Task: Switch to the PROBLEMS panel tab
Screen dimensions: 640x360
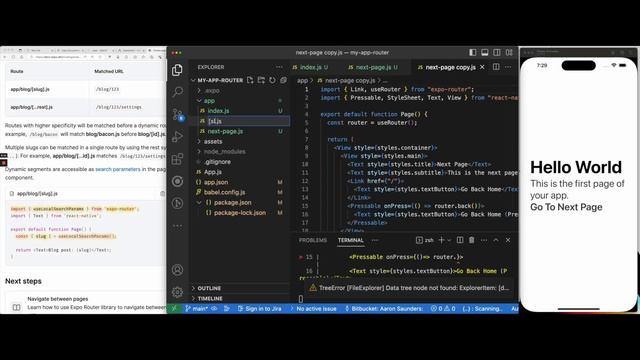Action: click(x=313, y=240)
